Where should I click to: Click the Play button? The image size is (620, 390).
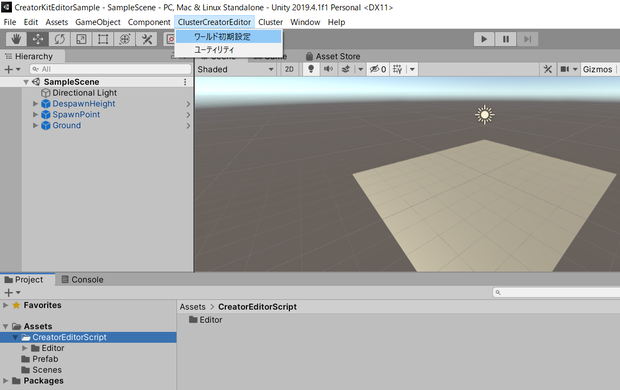[484, 39]
